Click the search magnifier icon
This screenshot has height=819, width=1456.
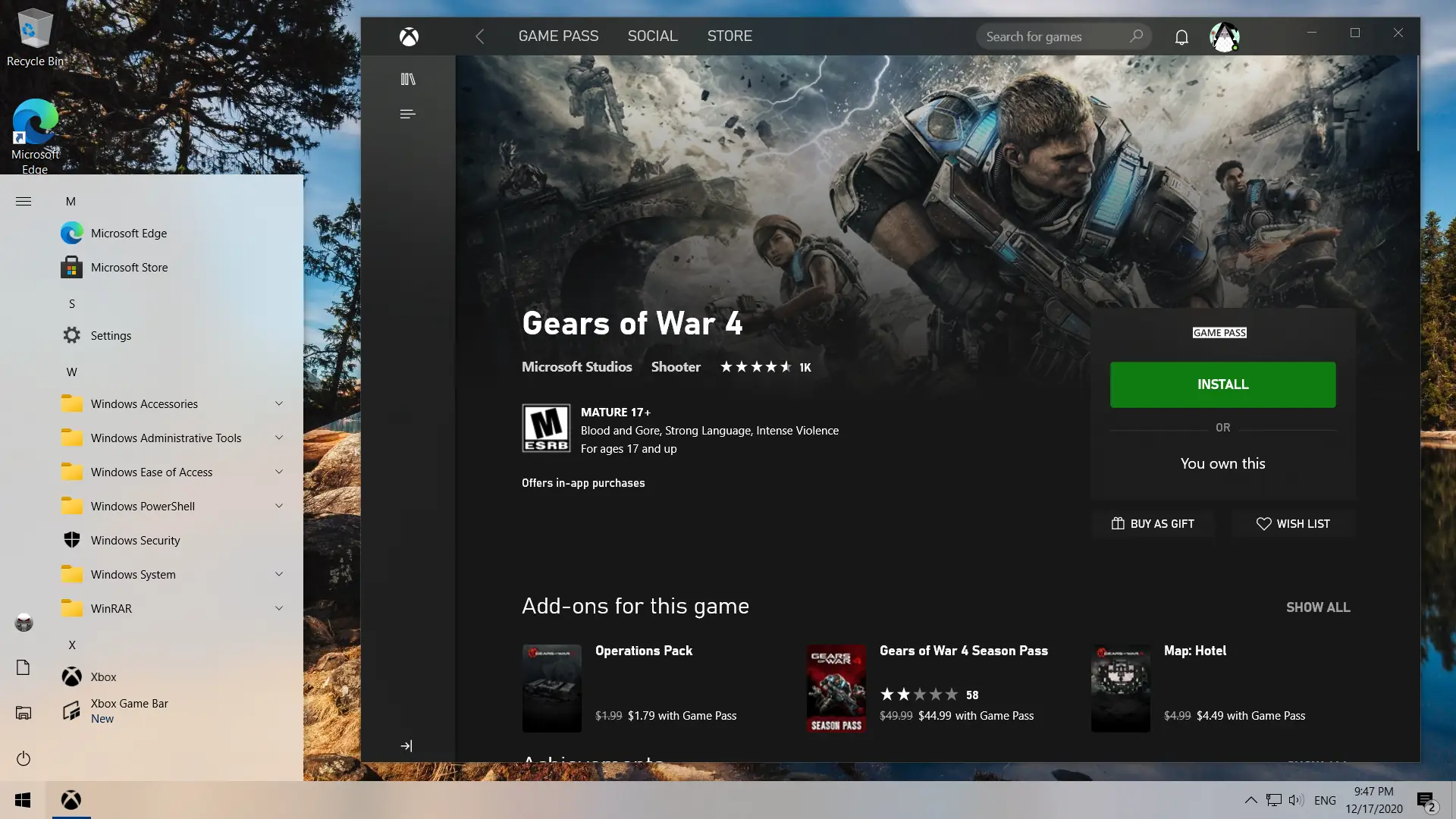[x=1136, y=36]
